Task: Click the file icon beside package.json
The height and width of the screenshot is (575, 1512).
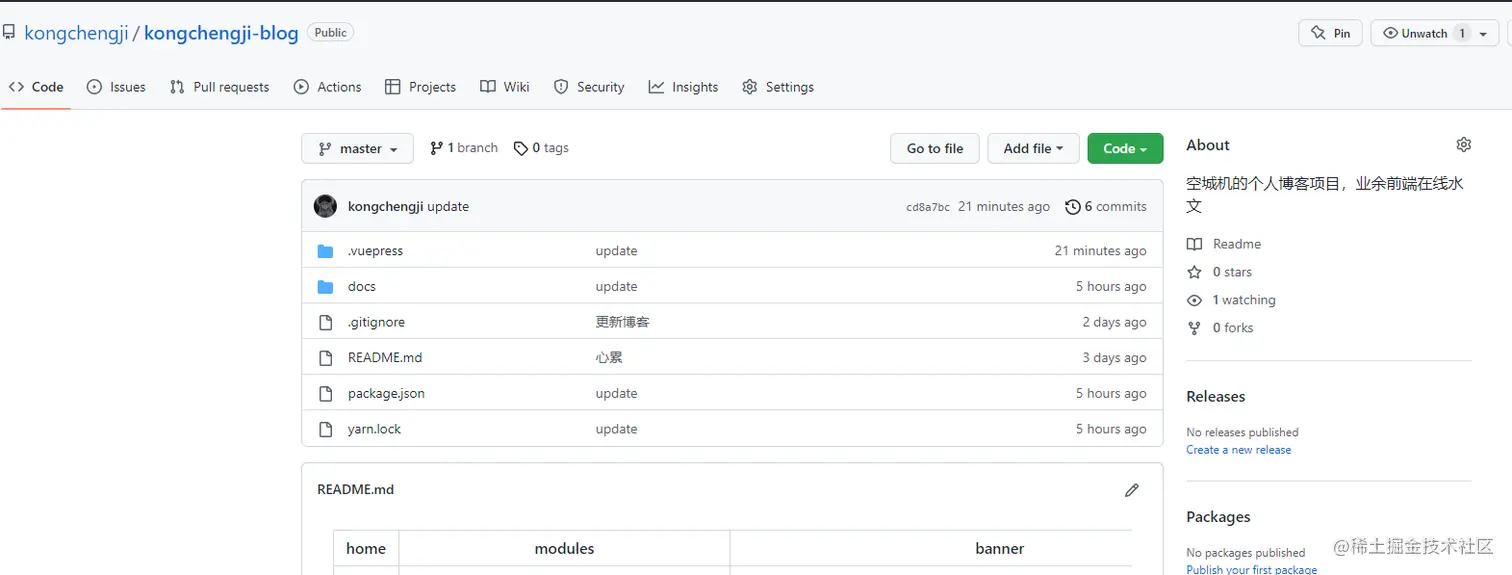Action: point(325,394)
